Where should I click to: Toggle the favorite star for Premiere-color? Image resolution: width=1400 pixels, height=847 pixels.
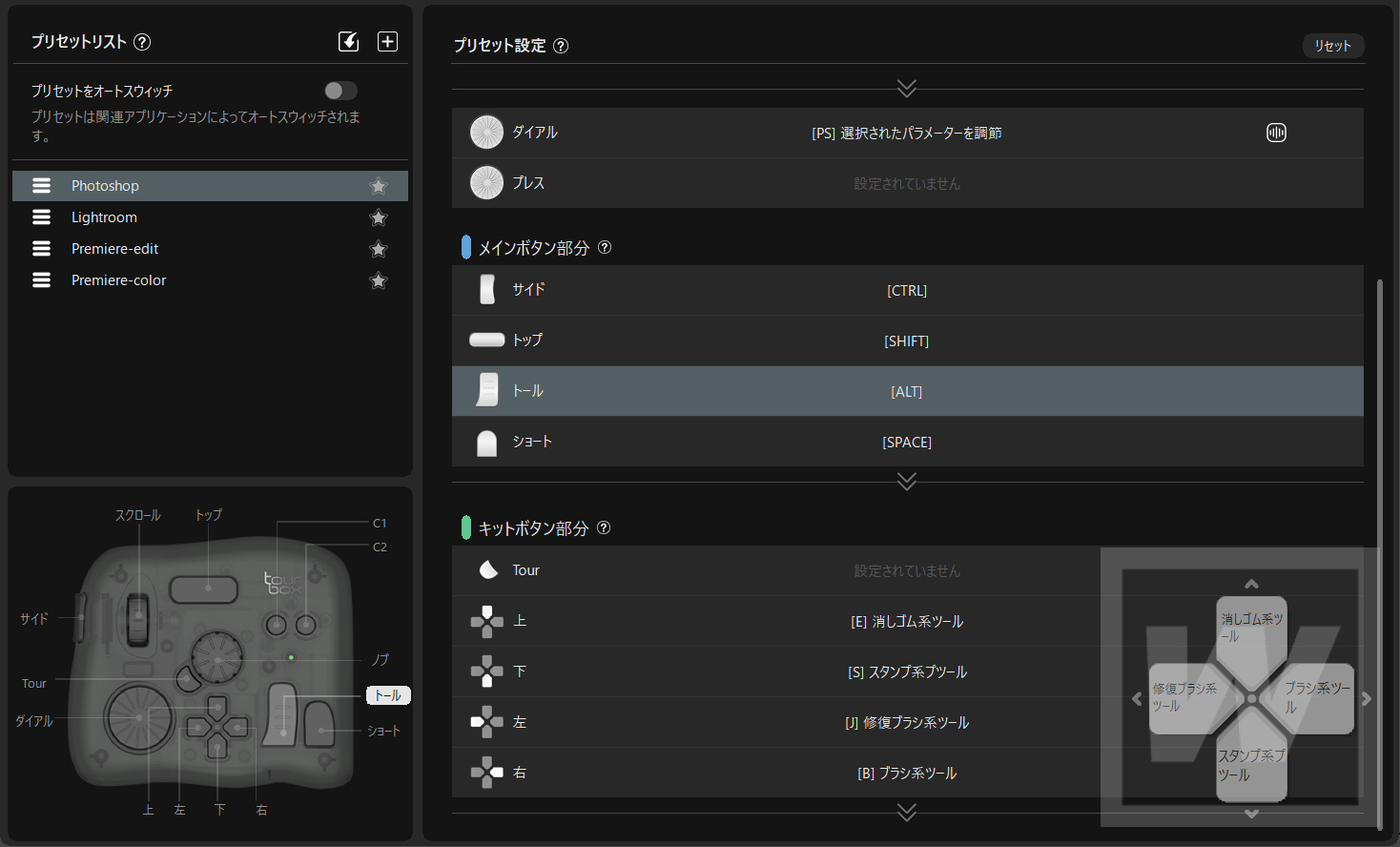(x=379, y=280)
